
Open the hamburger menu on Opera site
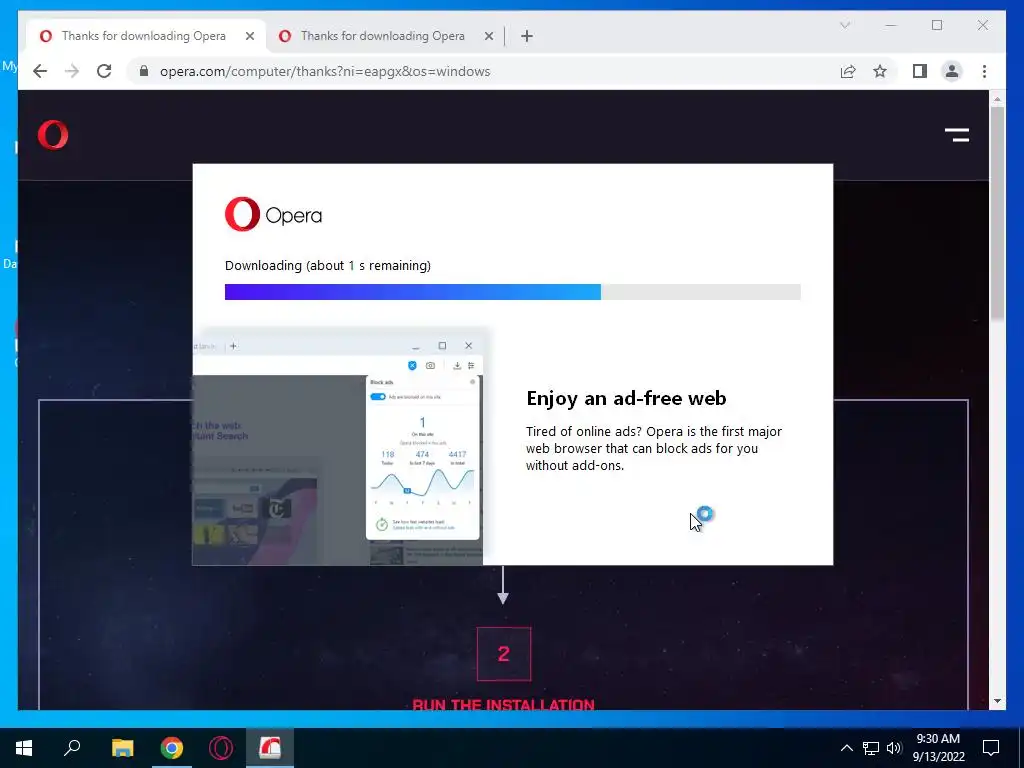point(957,135)
